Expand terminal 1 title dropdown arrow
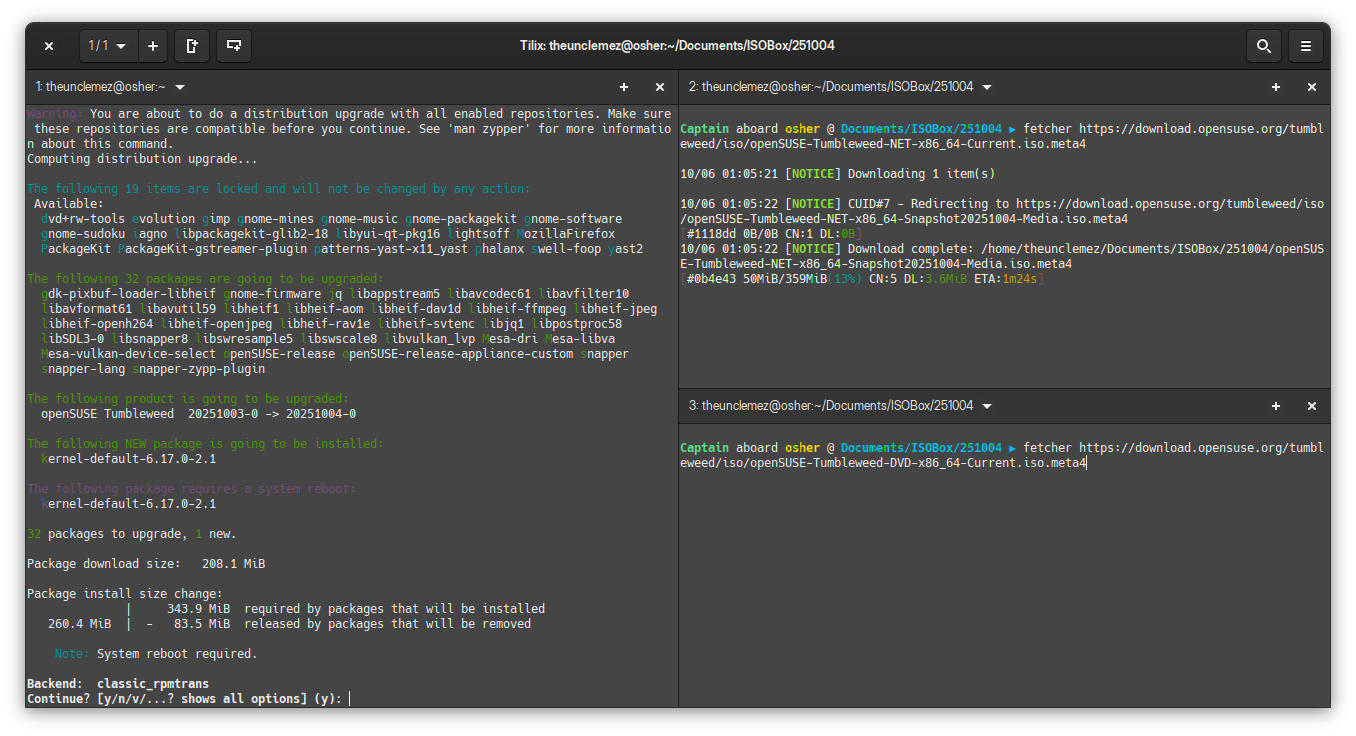The width and height of the screenshot is (1356, 736). pyautogui.click(x=180, y=88)
